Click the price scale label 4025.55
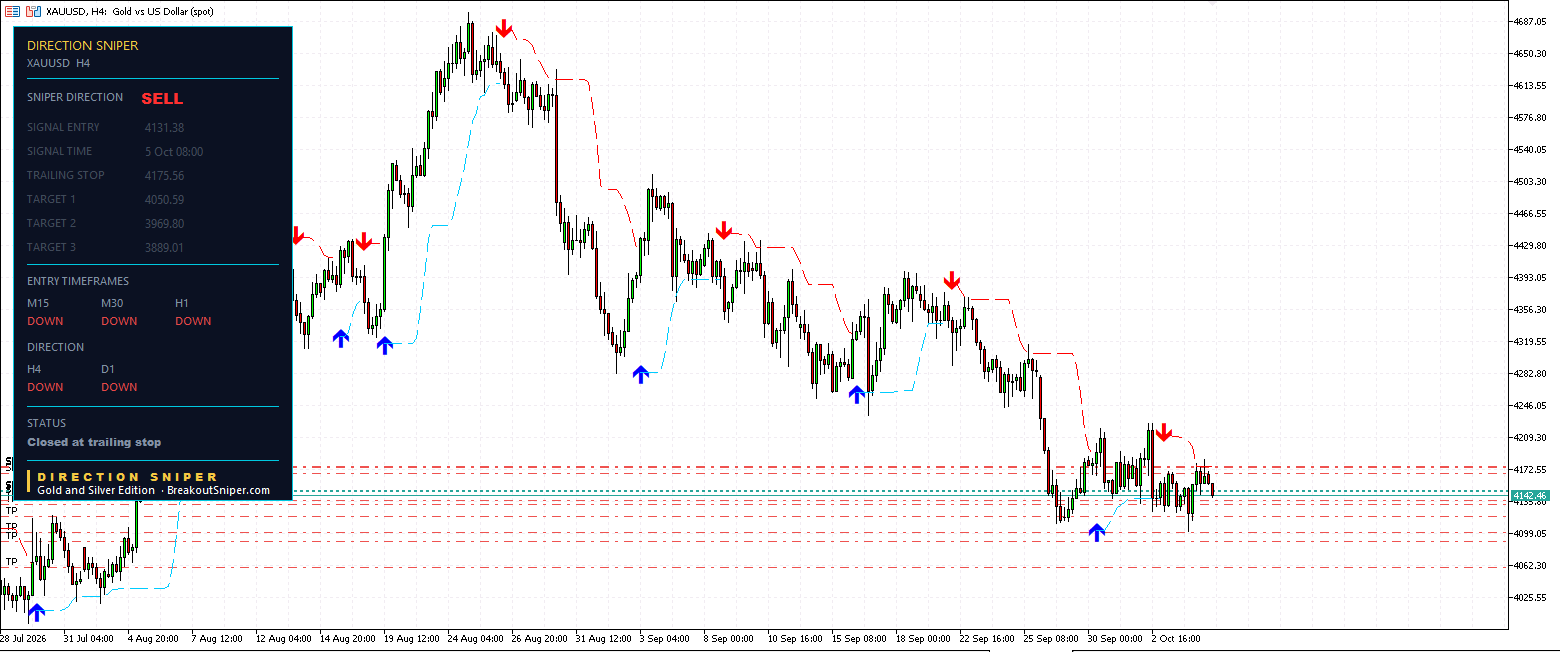Viewport: 1560px width, 652px height. [1531, 597]
